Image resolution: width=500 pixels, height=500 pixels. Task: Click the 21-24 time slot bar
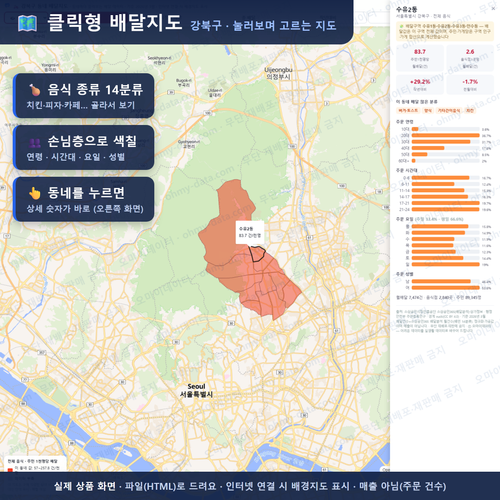pos(445,209)
